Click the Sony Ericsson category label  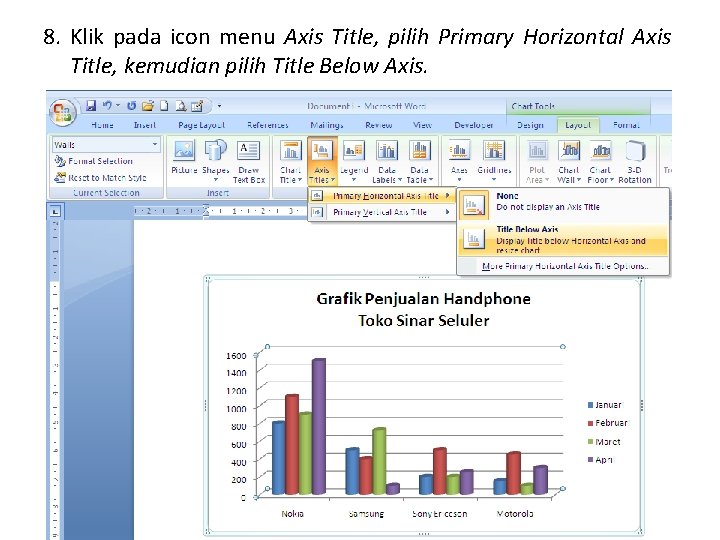pyautogui.click(x=439, y=514)
